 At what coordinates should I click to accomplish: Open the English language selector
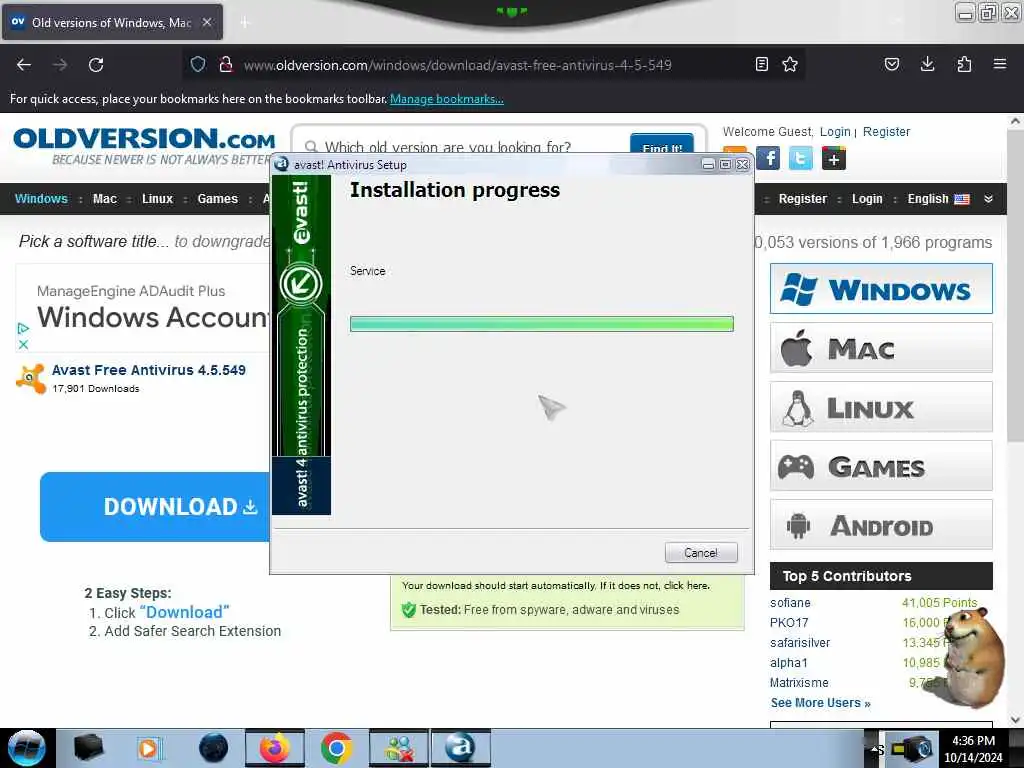tap(938, 199)
